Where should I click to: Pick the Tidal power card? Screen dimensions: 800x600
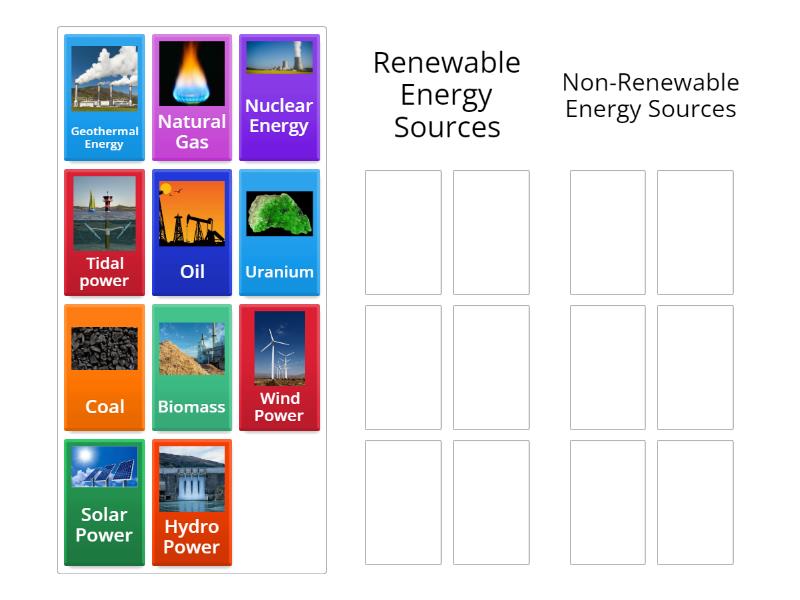tap(104, 231)
